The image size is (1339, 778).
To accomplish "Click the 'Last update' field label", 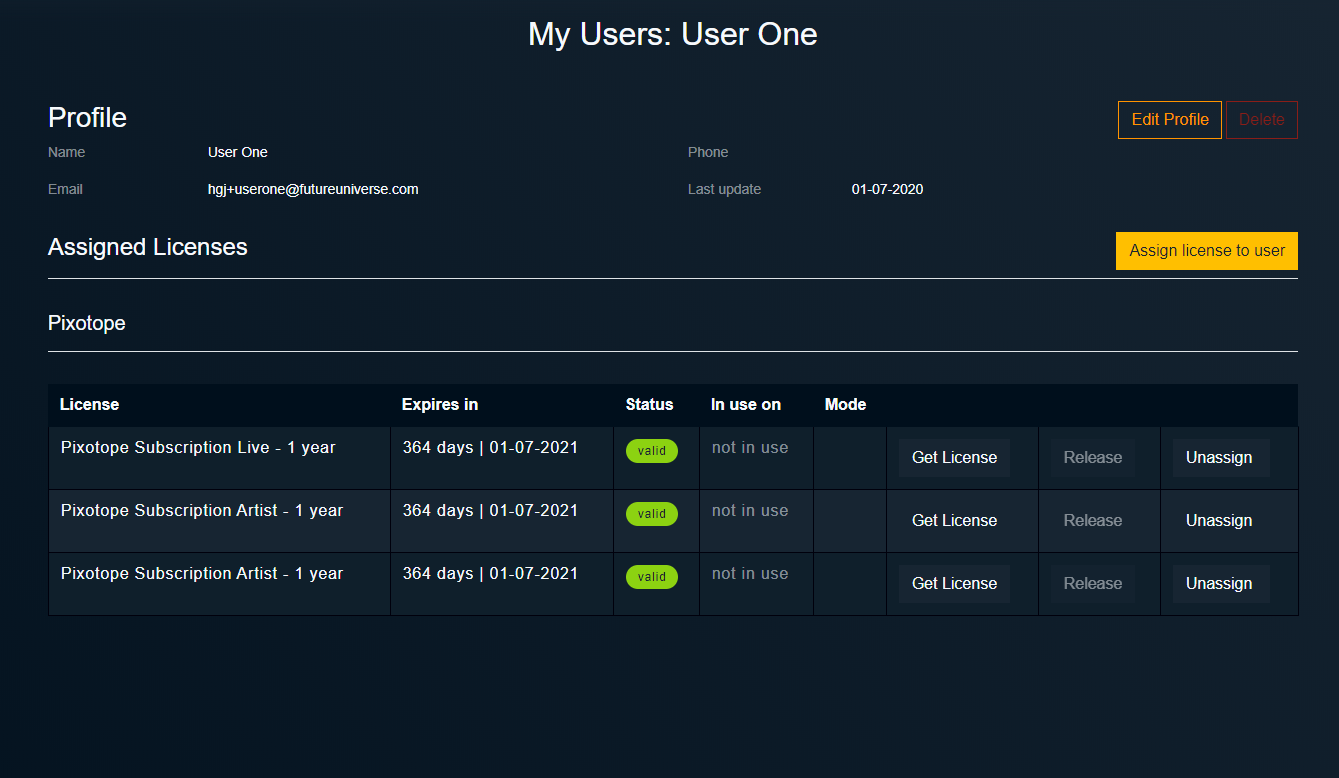I will coord(724,189).
